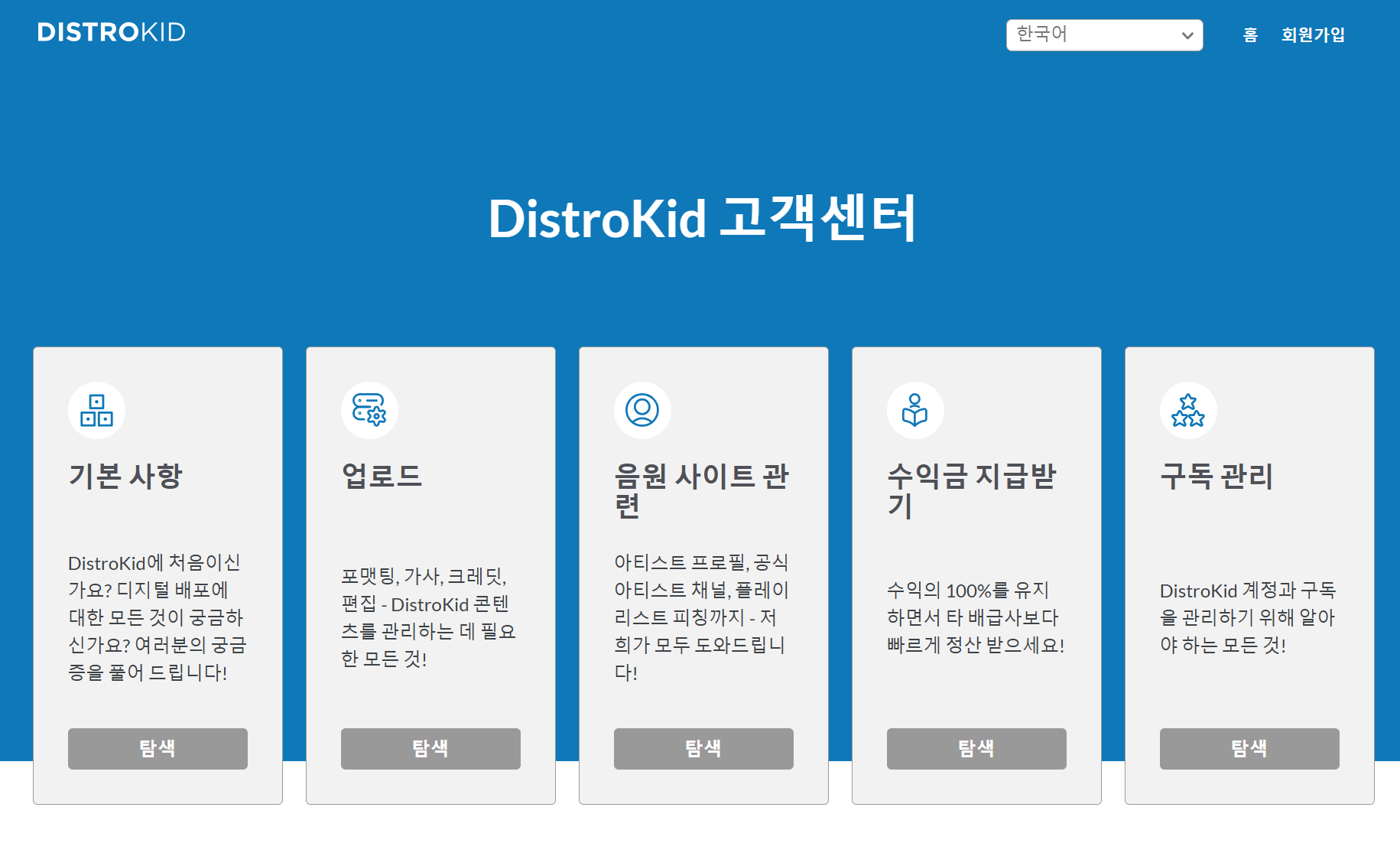Open the 회원가입 sign-up link
The image size is (1400, 843).
[1313, 35]
